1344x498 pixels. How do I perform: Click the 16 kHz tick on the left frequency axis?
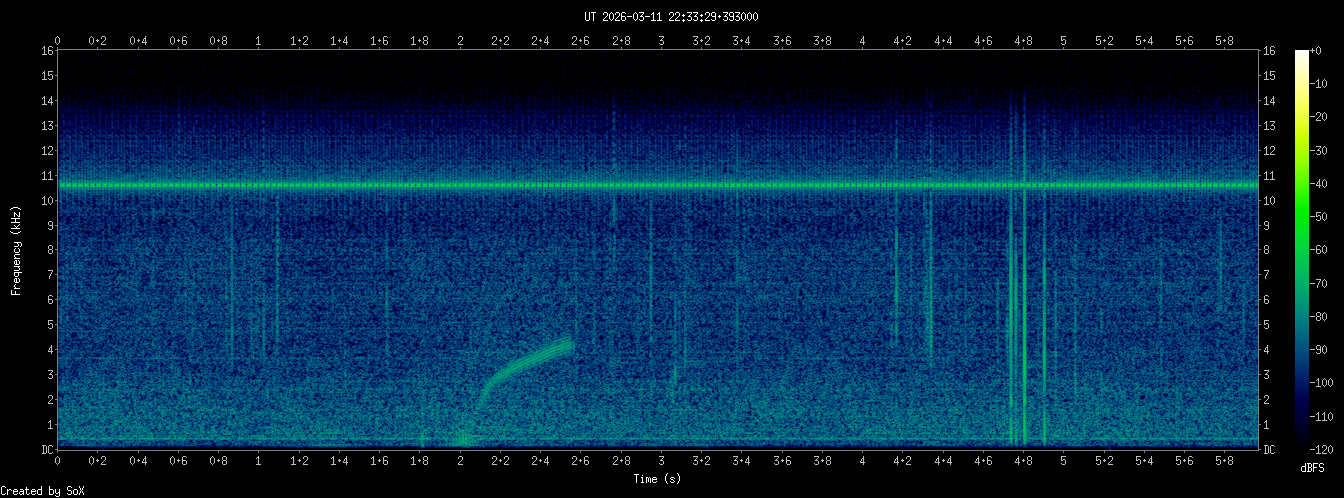coord(46,50)
